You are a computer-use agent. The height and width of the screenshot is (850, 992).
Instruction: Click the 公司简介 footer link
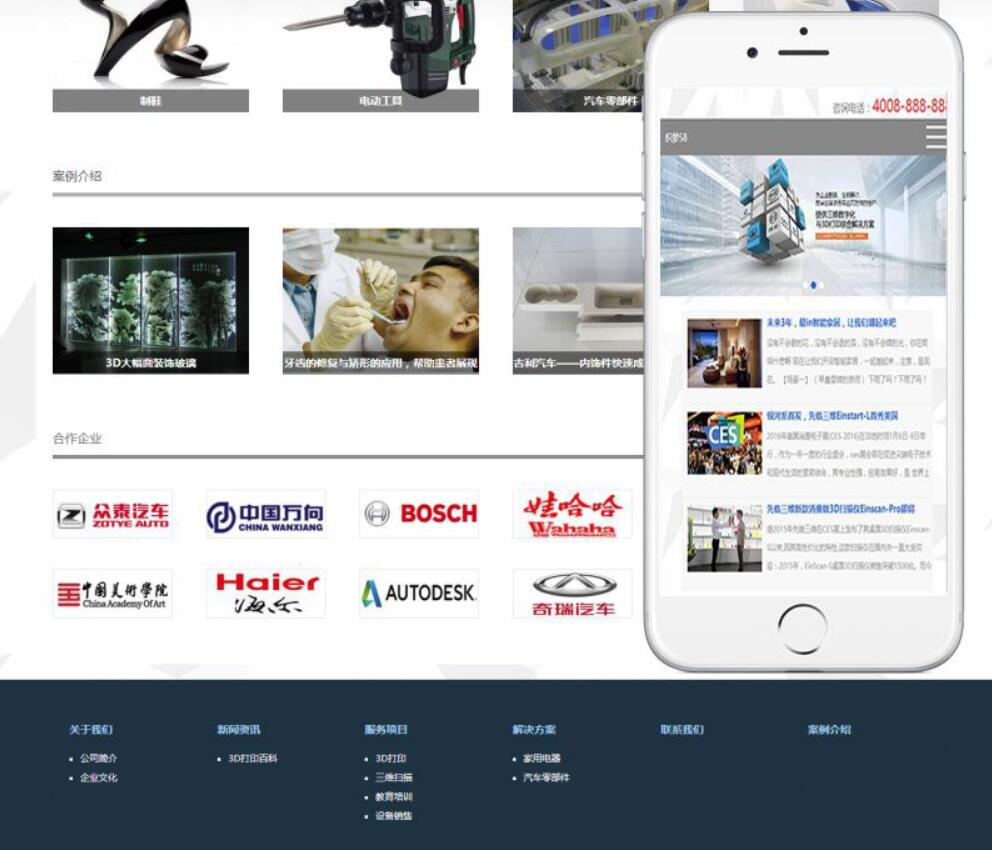[x=98, y=759]
